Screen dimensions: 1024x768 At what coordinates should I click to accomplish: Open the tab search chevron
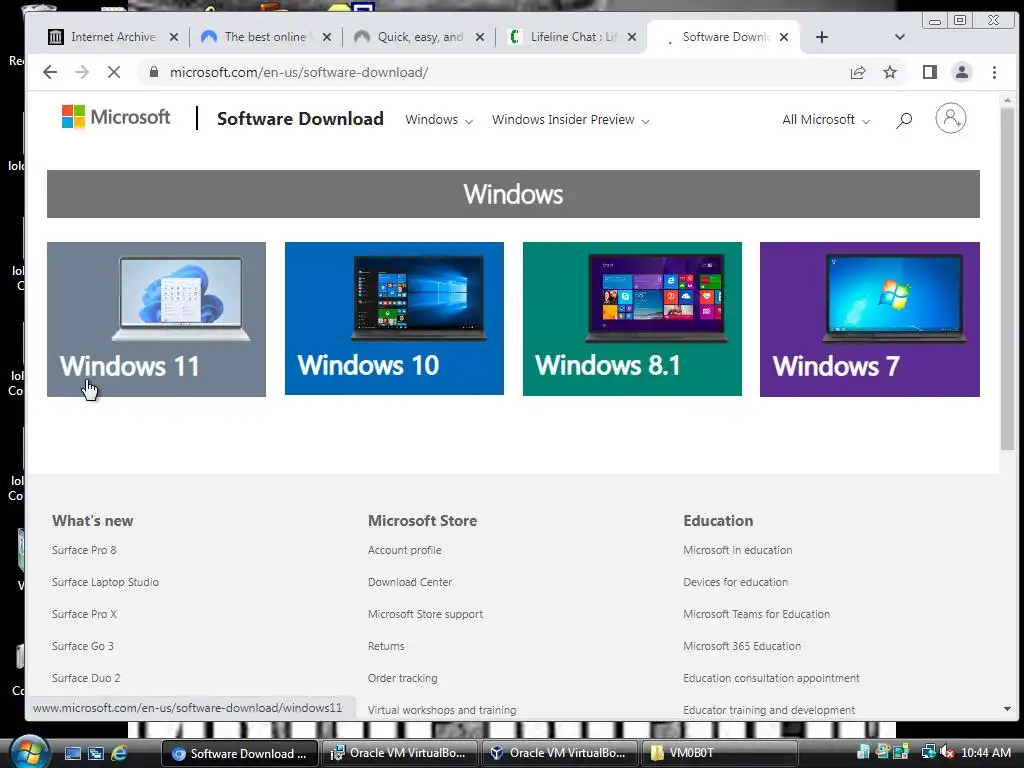click(900, 37)
